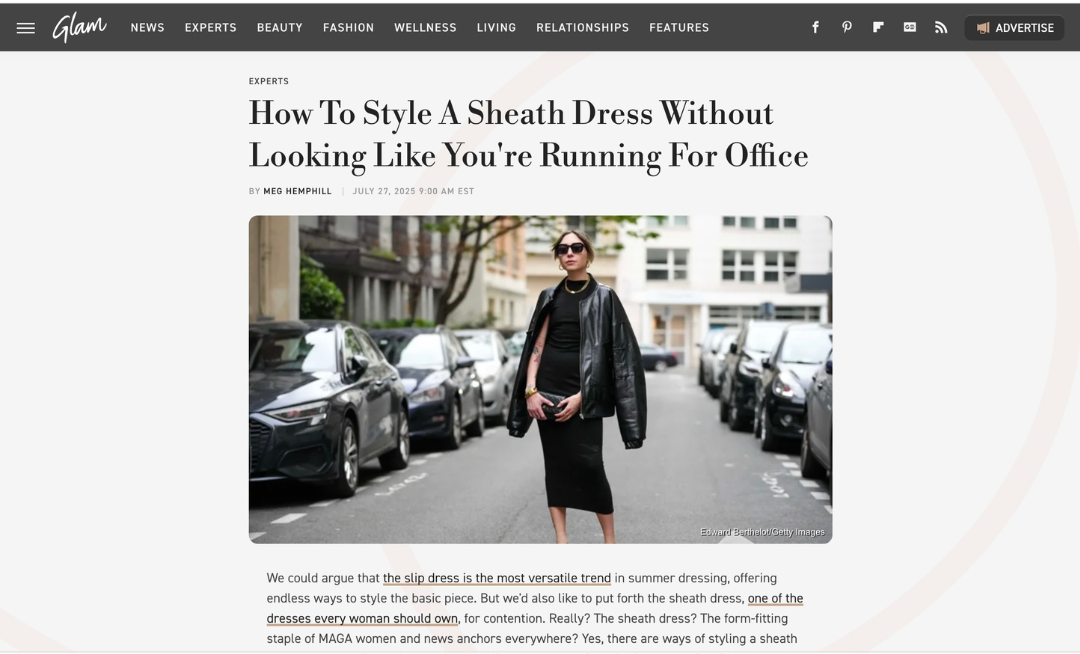Click the Experts category label above headline
1080x654 pixels.
point(269,81)
